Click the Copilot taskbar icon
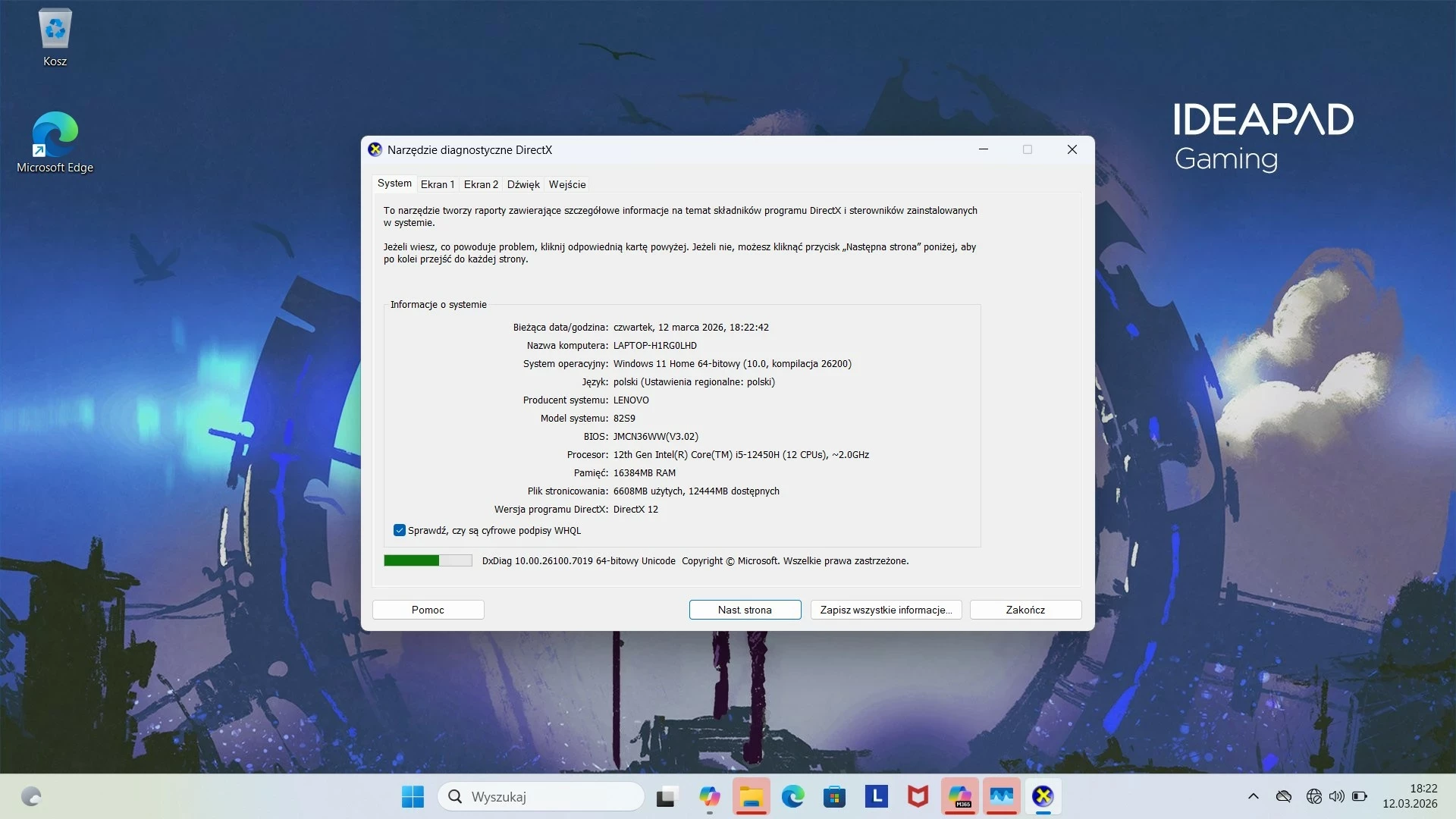Image resolution: width=1456 pixels, height=819 pixels. pos(709,796)
